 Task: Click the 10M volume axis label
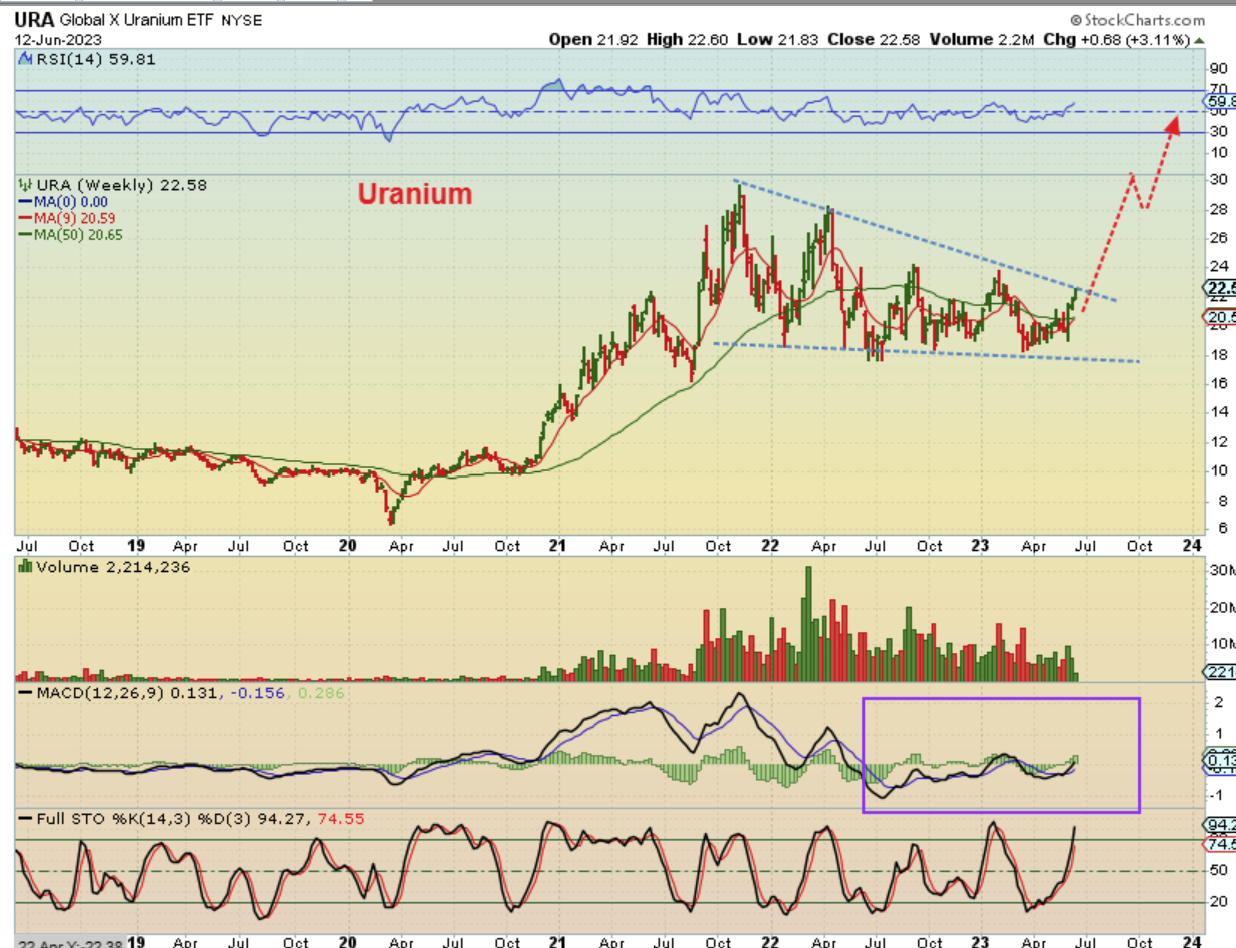(x=1221, y=644)
